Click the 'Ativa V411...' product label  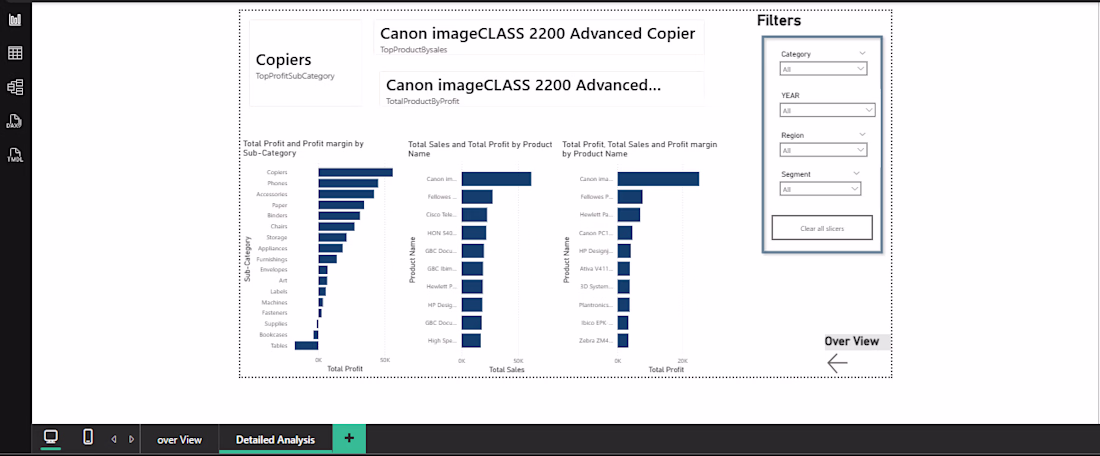point(596,269)
